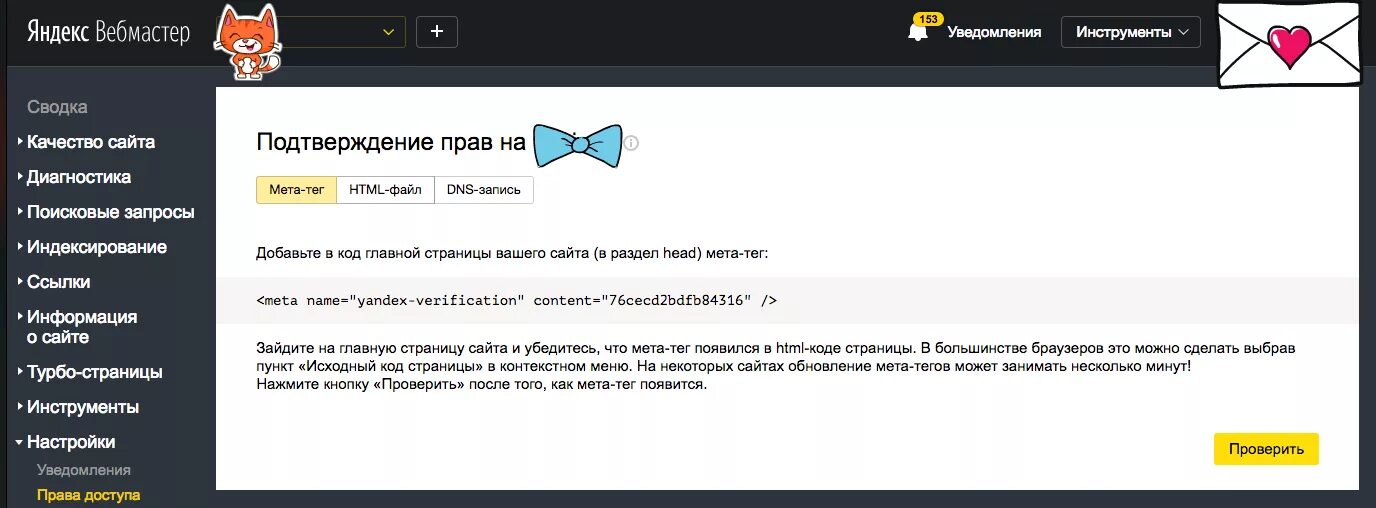Click the orange cat sticker
Screen dimensions: 1376x508
point(247,42)
